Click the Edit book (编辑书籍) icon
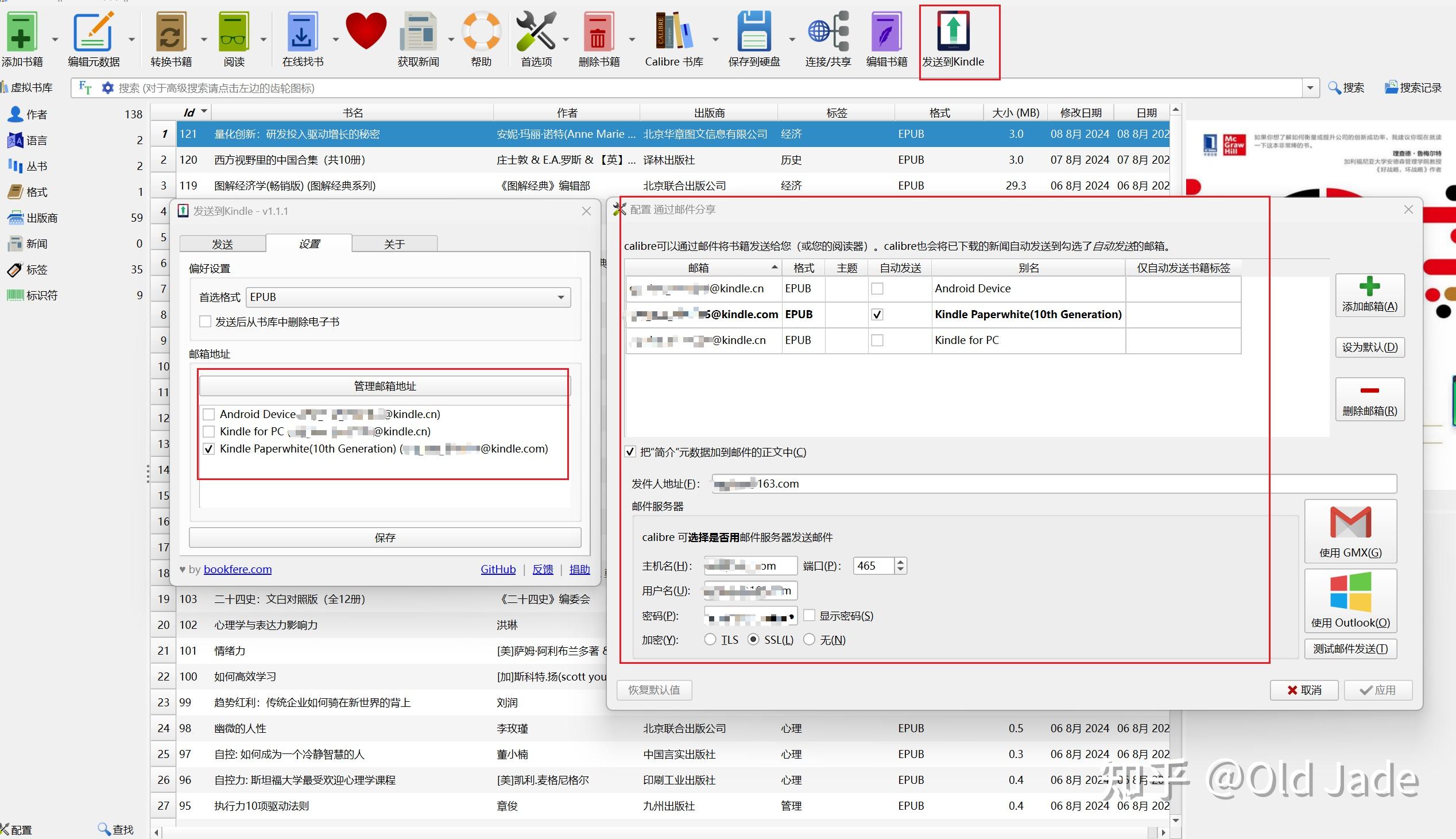The width and height of the screenshot is (1456, 839). 886,31
